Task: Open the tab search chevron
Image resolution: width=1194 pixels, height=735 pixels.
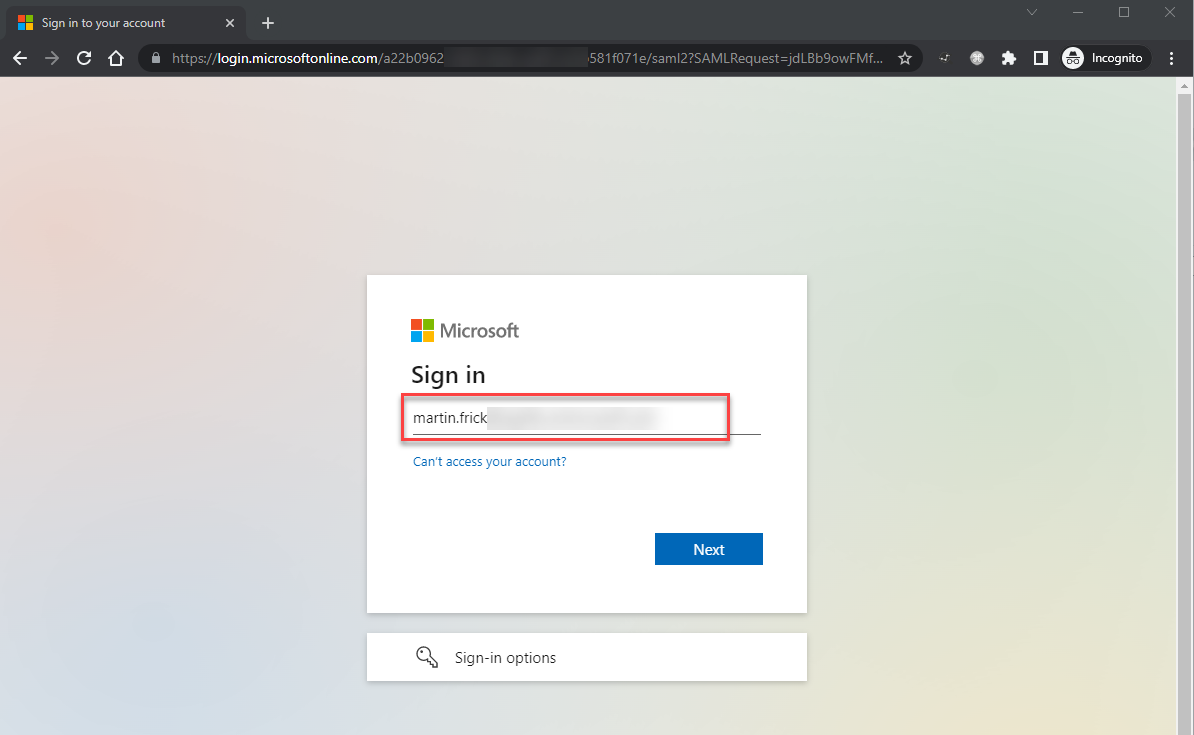Action: point(1032,12)
